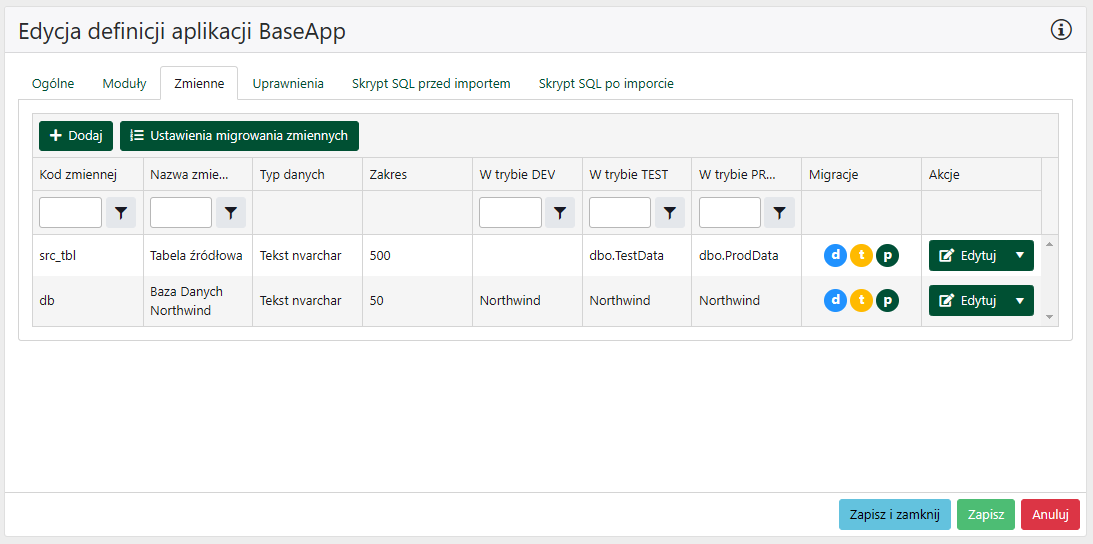Click the '500' range cell

pyautogui.click(x=418, y=255)
